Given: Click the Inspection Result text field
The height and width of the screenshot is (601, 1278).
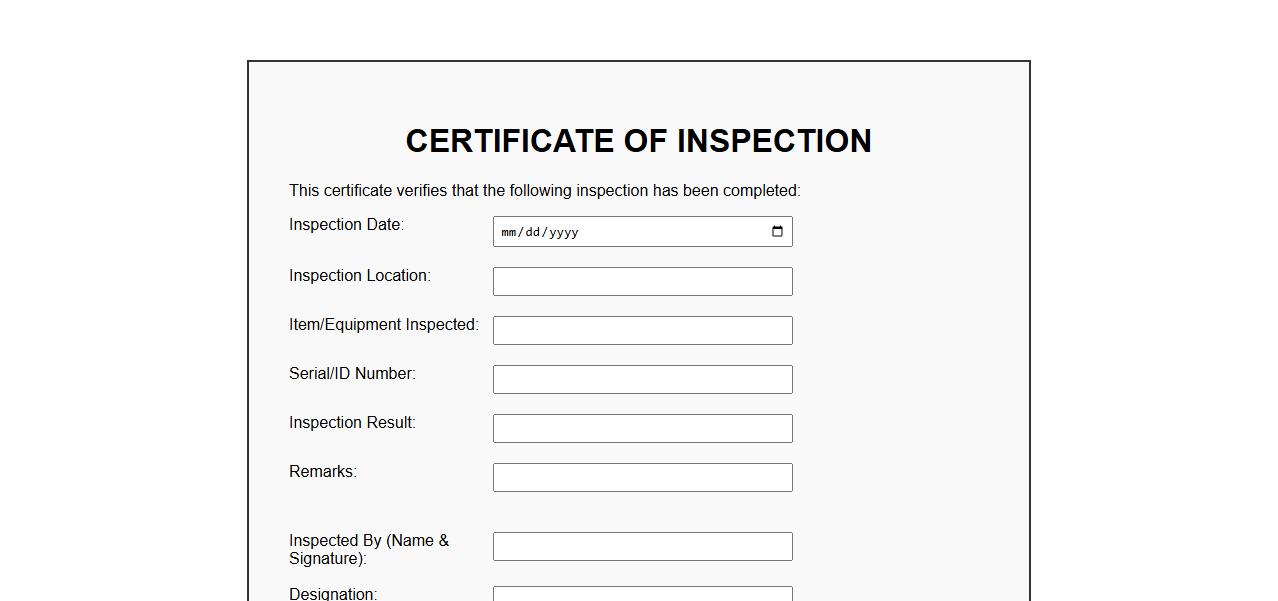Looking at the screenshot, I should pyautogui.click(x=642, y=428).
